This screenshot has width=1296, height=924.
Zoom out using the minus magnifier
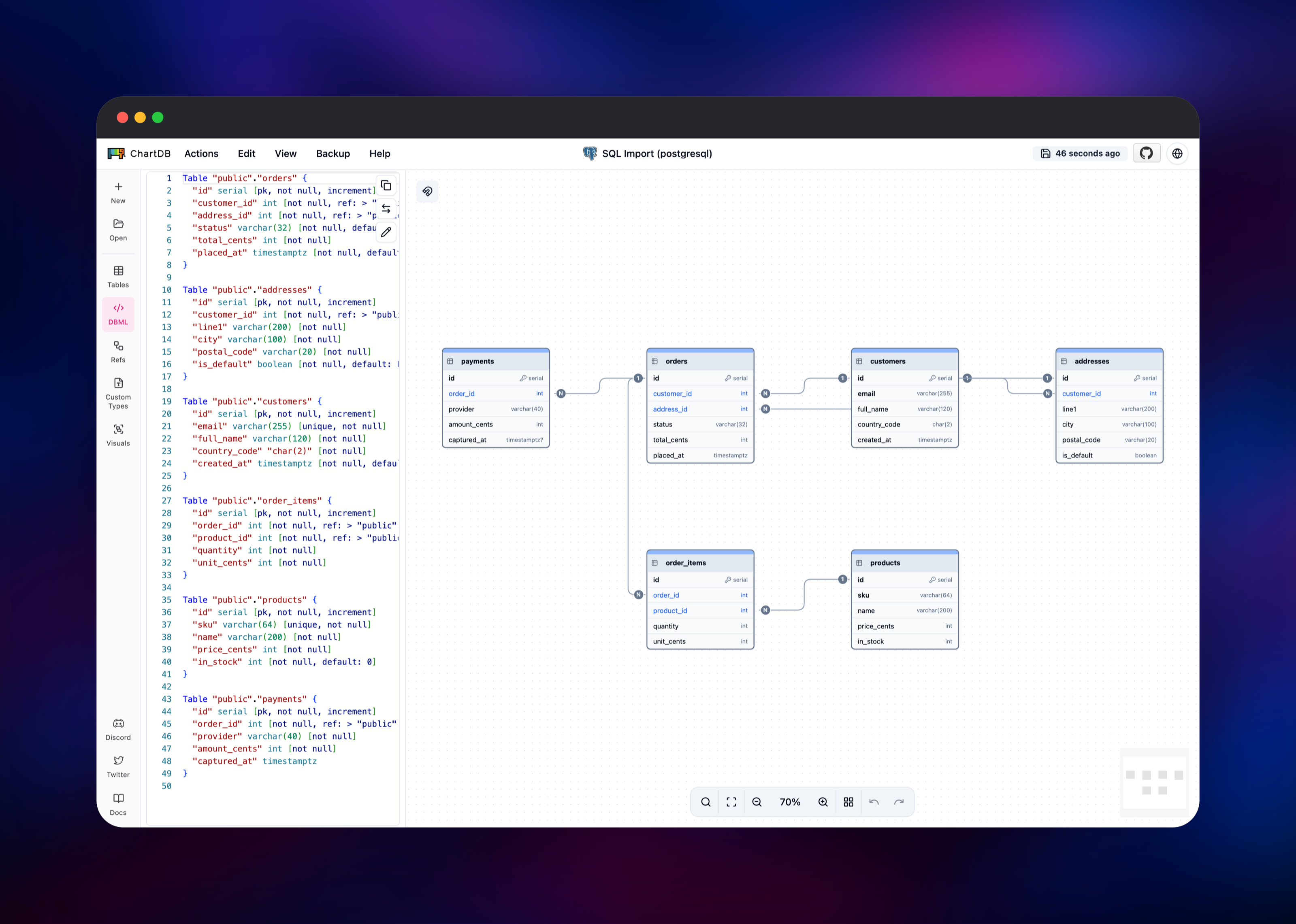(x=757, y=802)
